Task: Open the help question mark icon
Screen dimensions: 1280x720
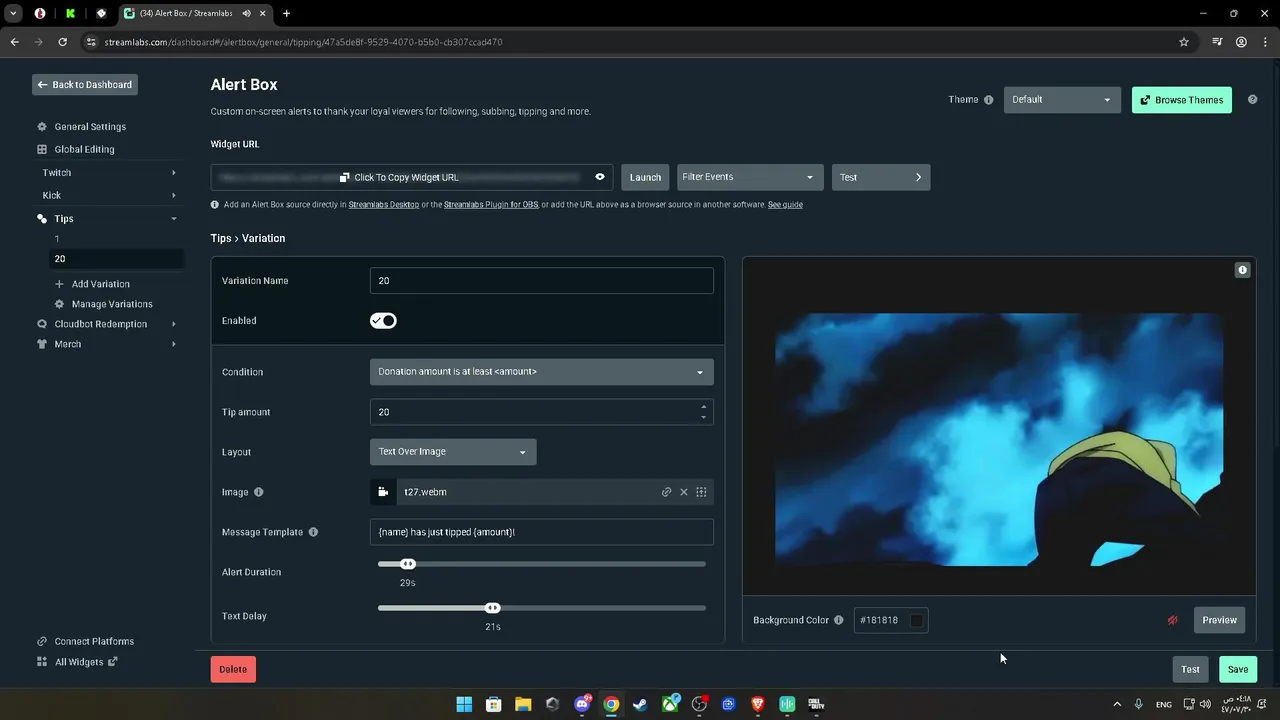Action: pyautogui.click(x=1252, y=100)
